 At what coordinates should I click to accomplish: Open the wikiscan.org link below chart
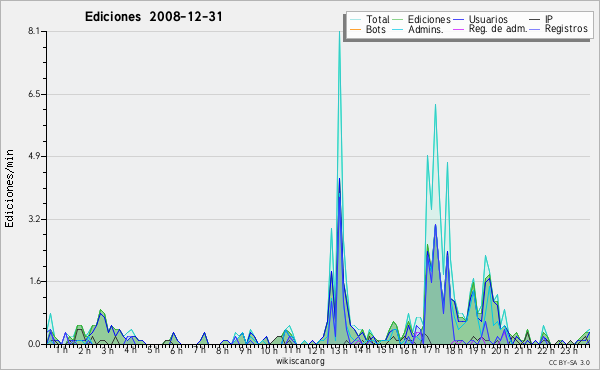click(x=300, y=361)
